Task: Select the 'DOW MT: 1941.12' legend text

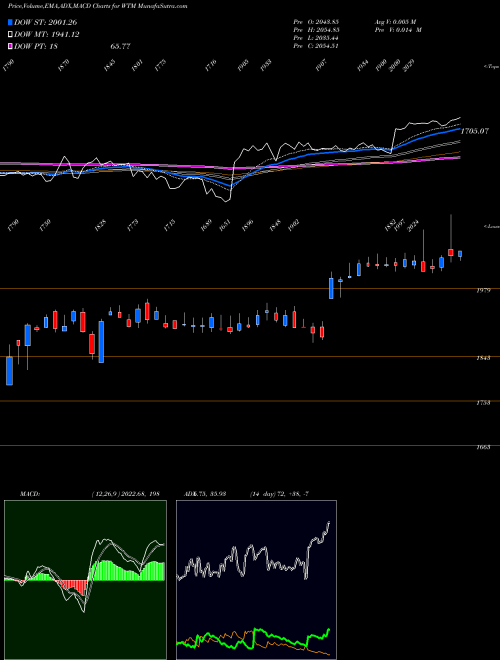Action: click(x=47, y=35)
